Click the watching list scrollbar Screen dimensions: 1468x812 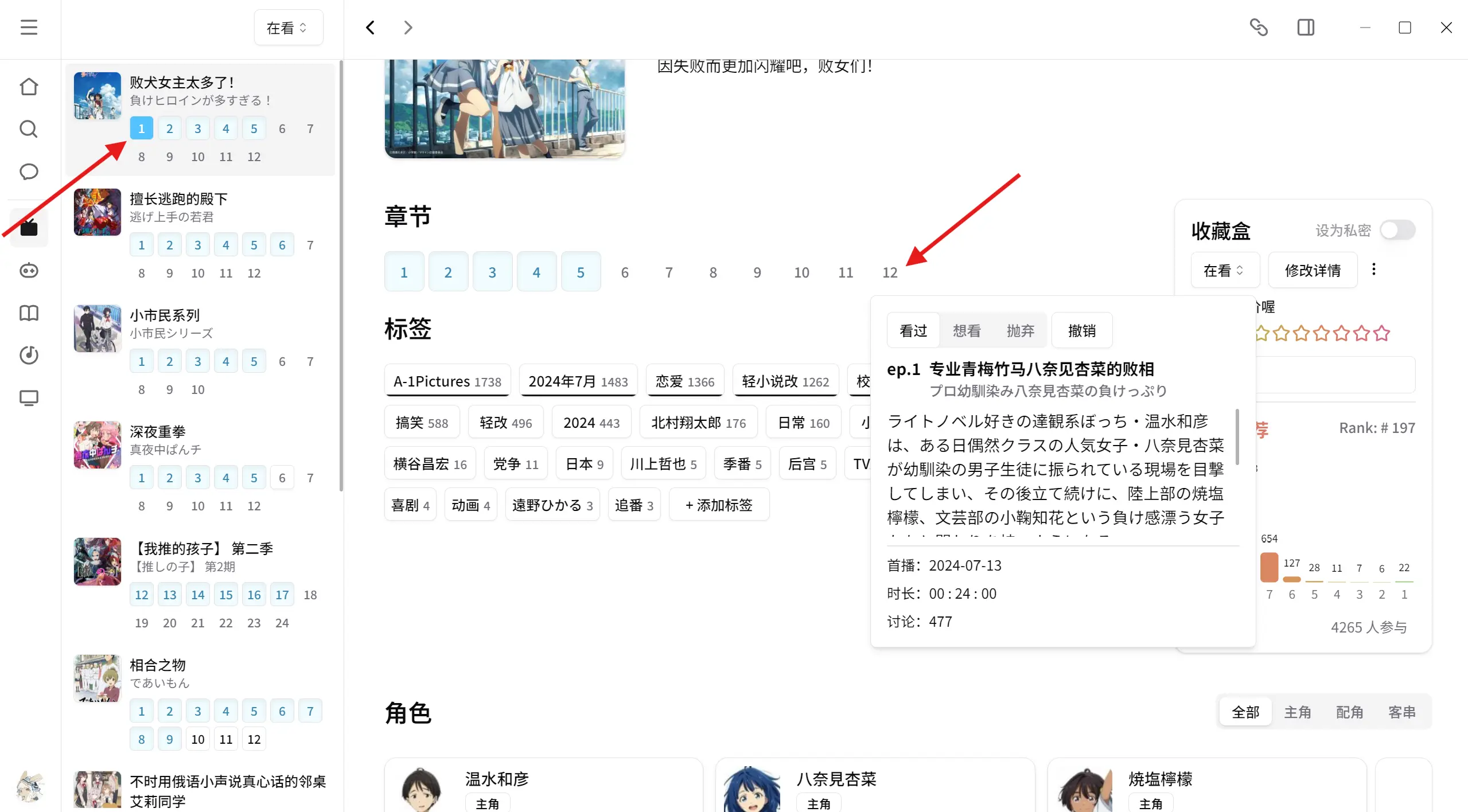341,275
